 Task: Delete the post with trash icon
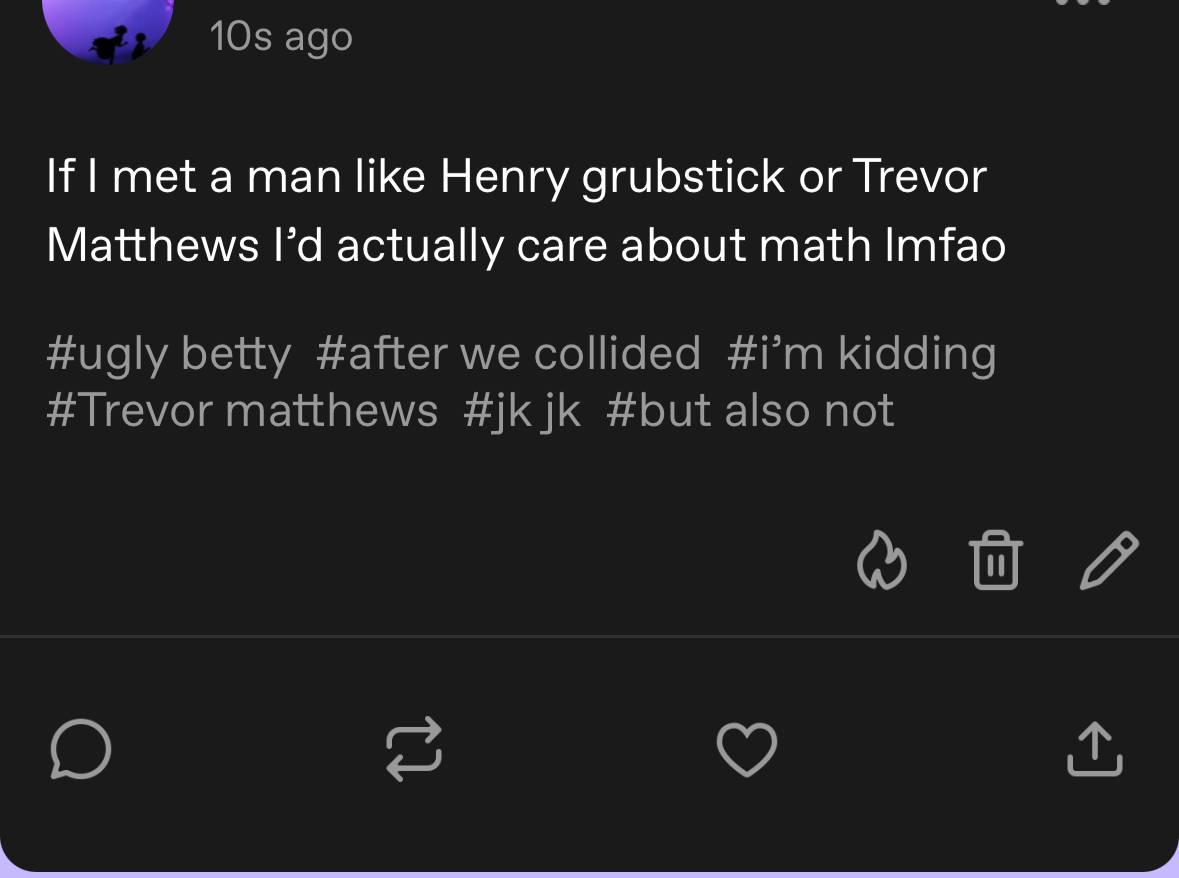point(996,560)
